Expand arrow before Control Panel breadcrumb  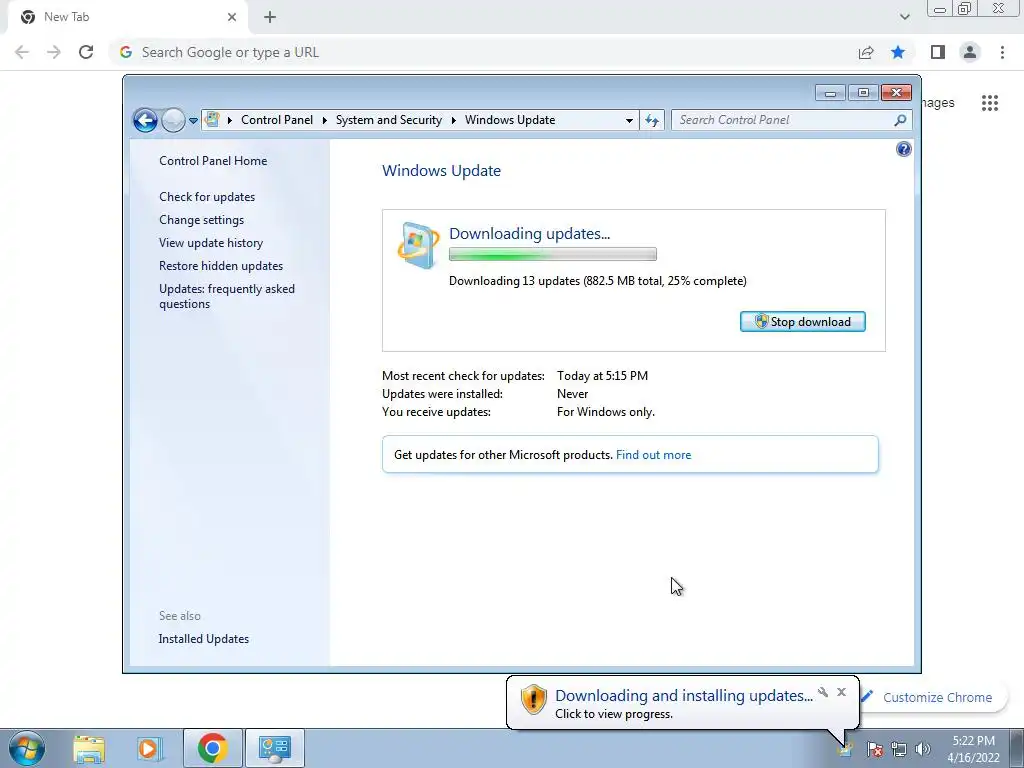point(230,120)
